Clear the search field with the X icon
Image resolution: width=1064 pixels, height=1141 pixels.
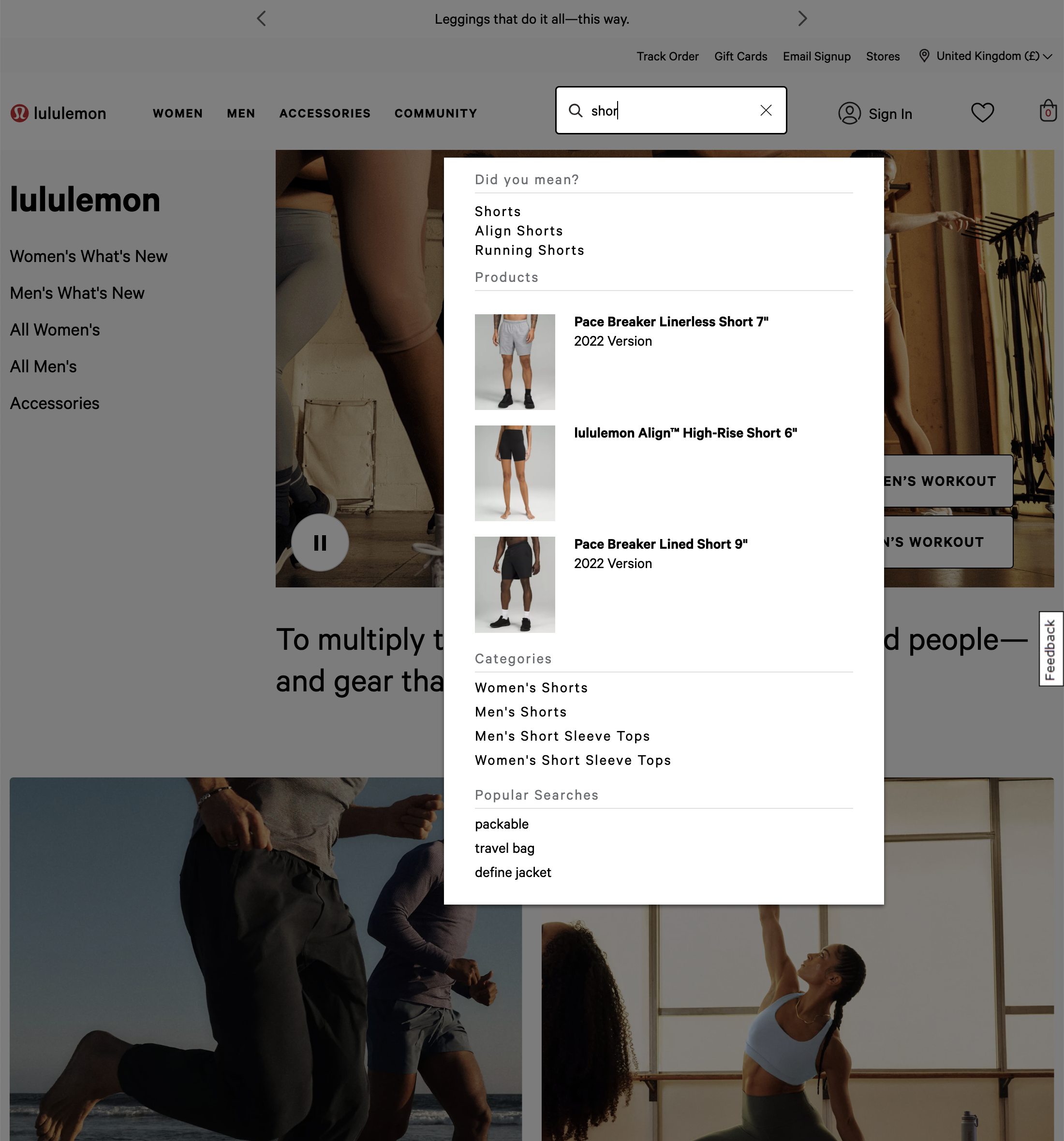[x=766, y=110]
